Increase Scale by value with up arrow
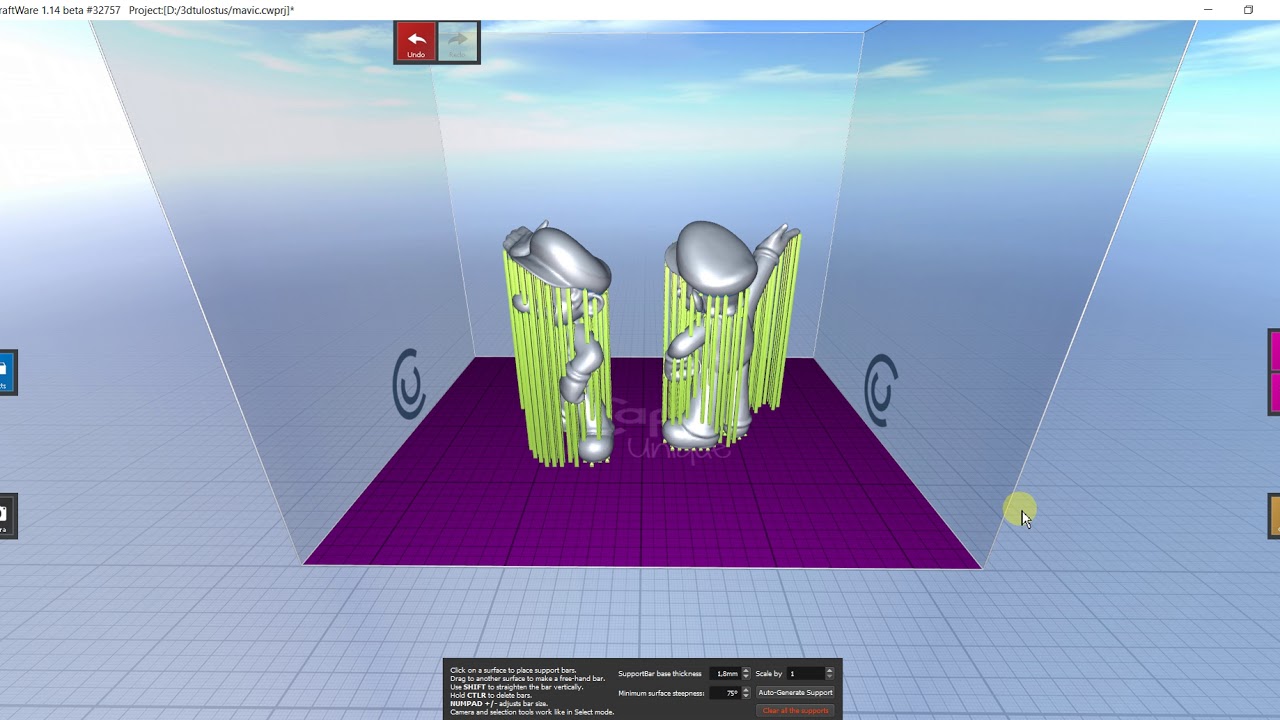This screenshot has height=720, width=1280. pos(829,670)
